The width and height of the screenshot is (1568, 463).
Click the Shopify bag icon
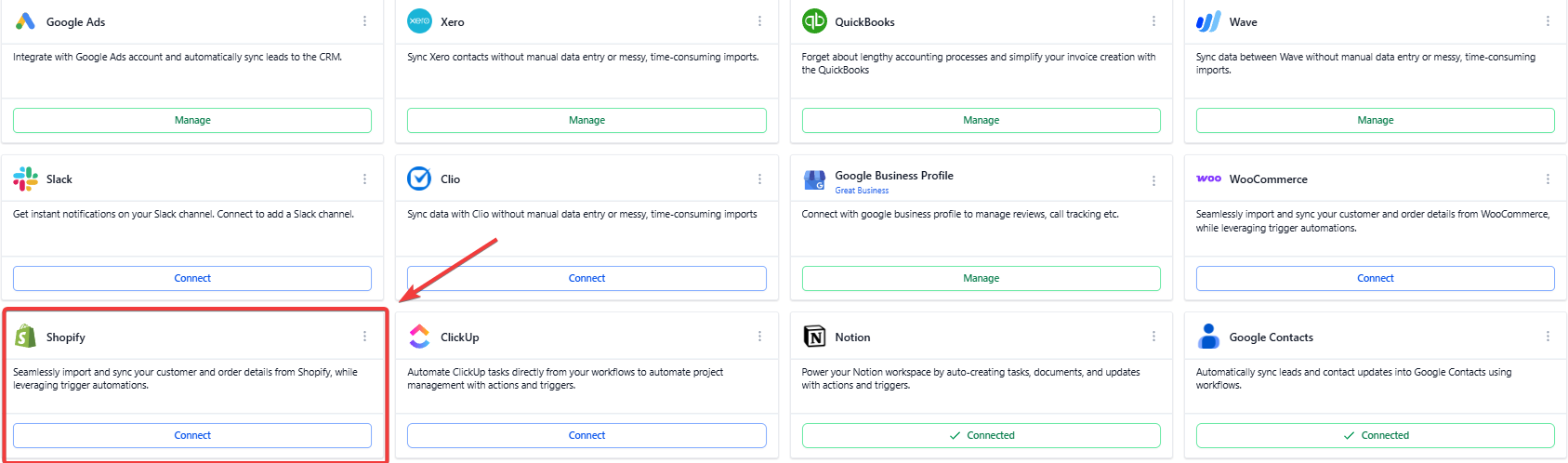(x=25, y=337)
